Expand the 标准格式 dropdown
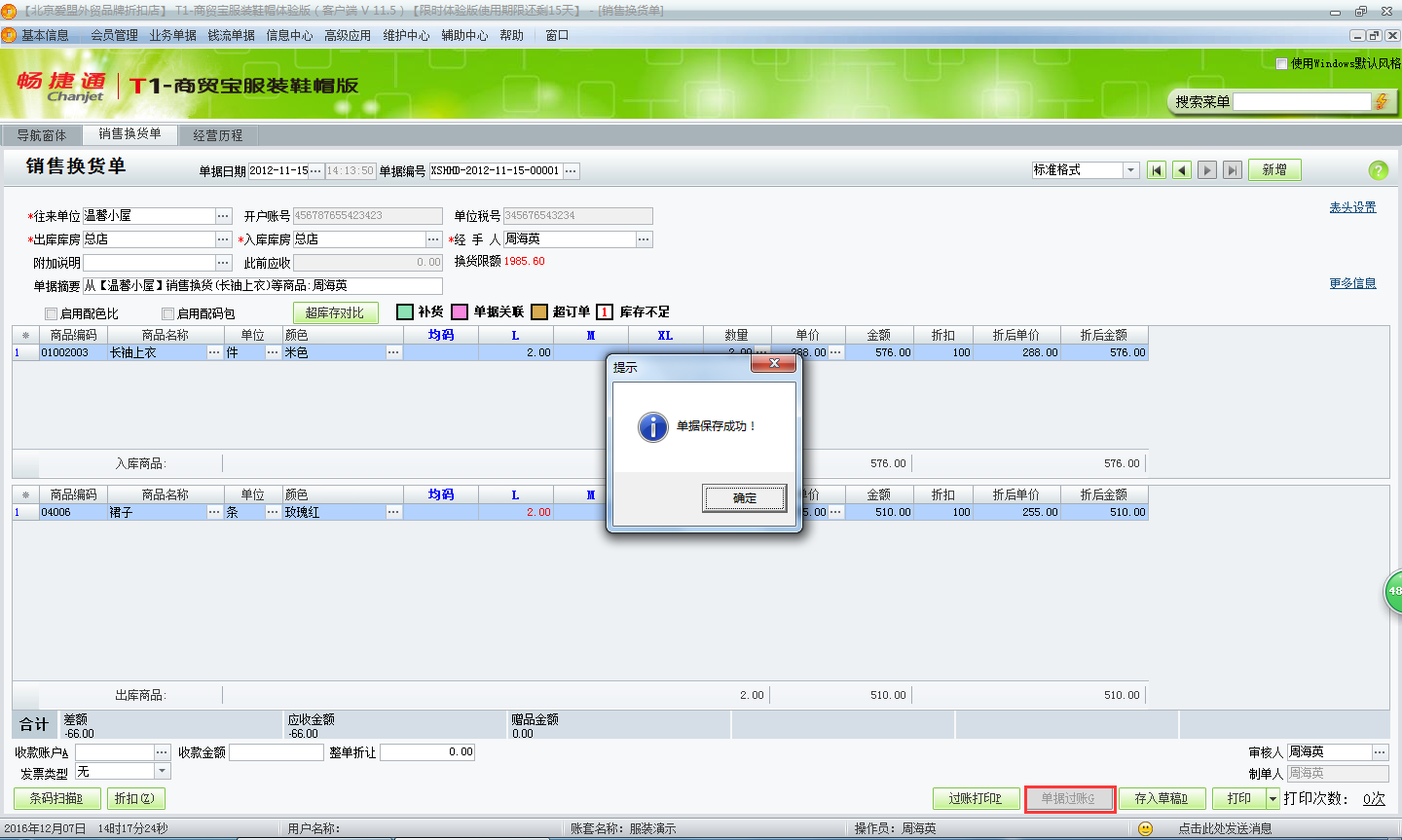The image size is (1402, 840). click(1131, 170)
